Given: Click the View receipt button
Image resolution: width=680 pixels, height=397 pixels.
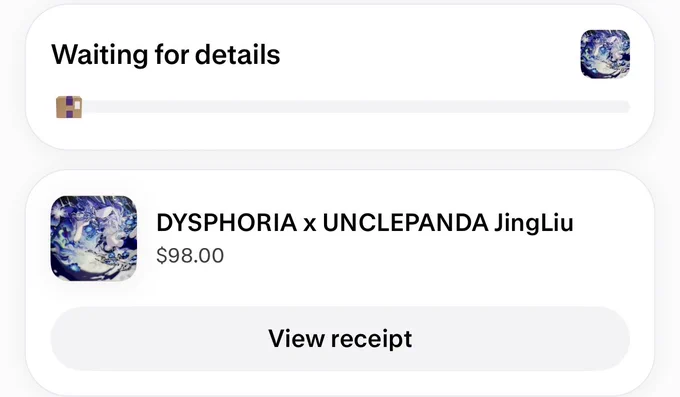Looking at the screenshot, I should 340,338.
